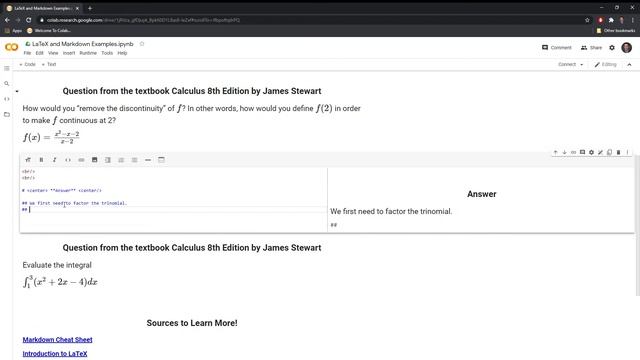
Task: Toggle heading formatting in text cell toolbar
Action: pyautogui.click(x=28, y=160)
